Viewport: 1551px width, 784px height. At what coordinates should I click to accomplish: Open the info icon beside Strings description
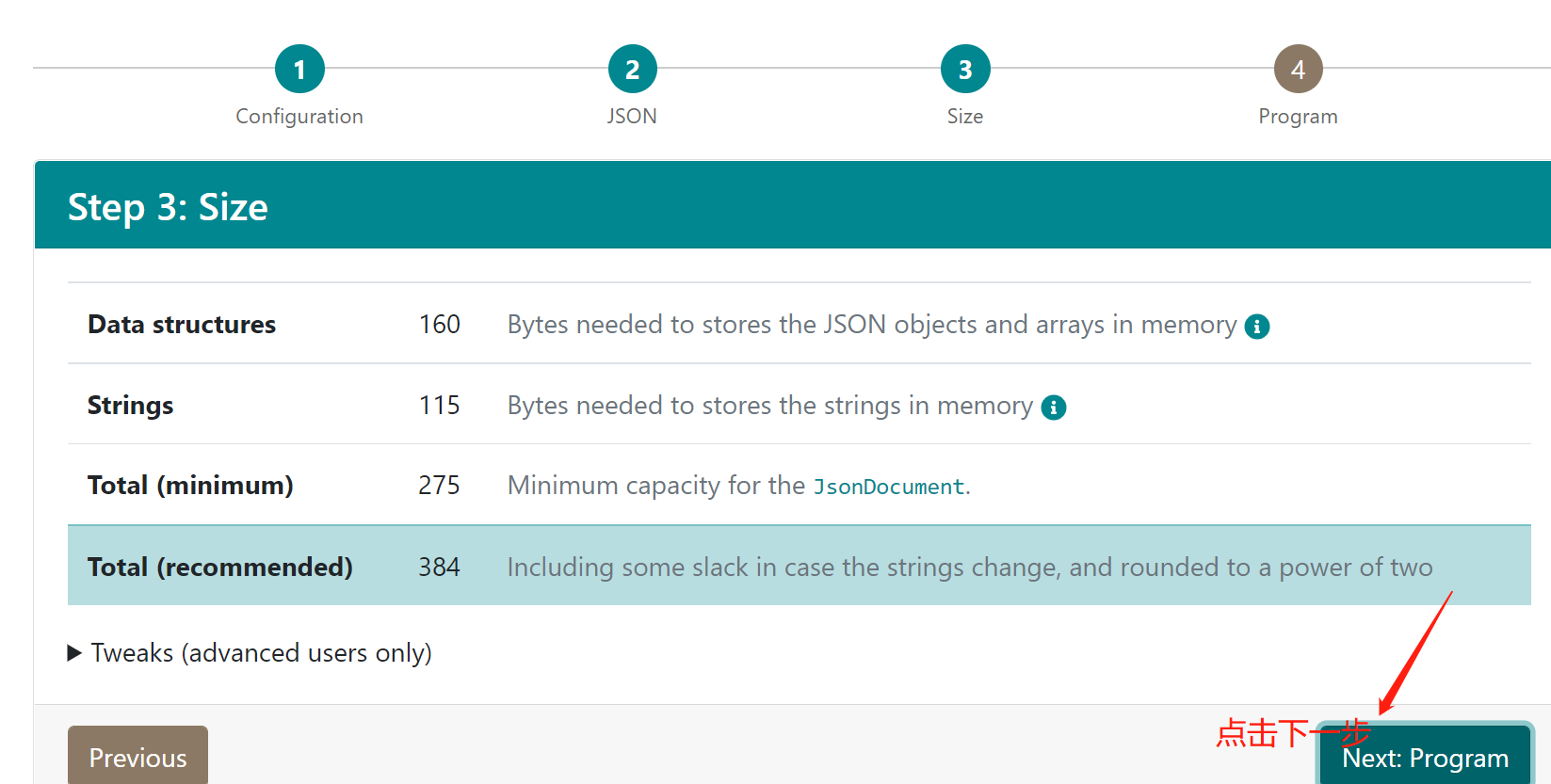click(x=1054, y=408)
